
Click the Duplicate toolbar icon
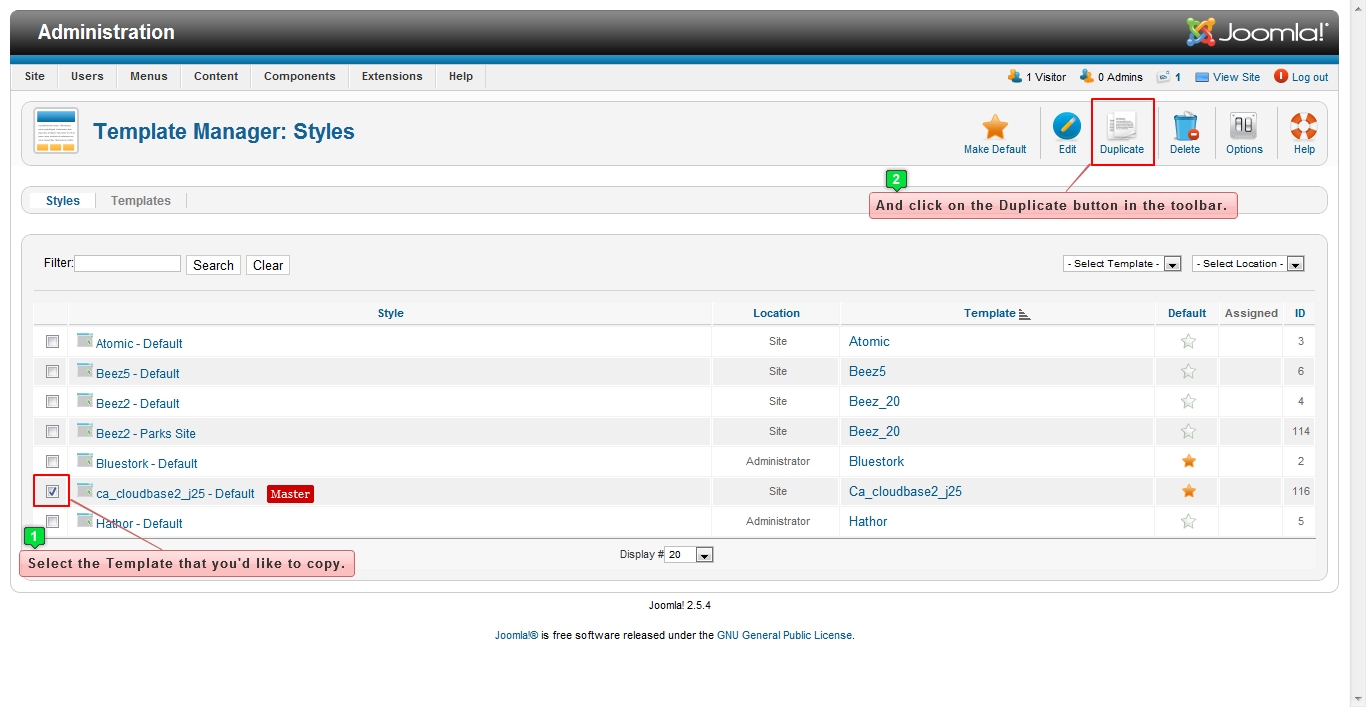click(x=1122, y=126)
